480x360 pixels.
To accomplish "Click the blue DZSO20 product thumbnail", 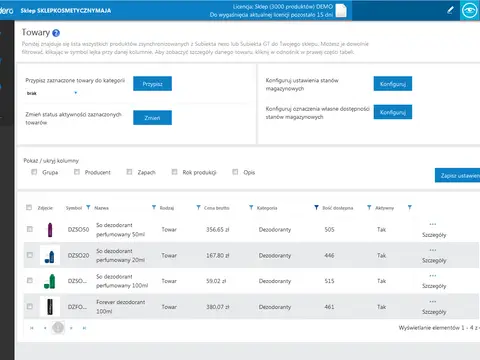I will 50,255.
